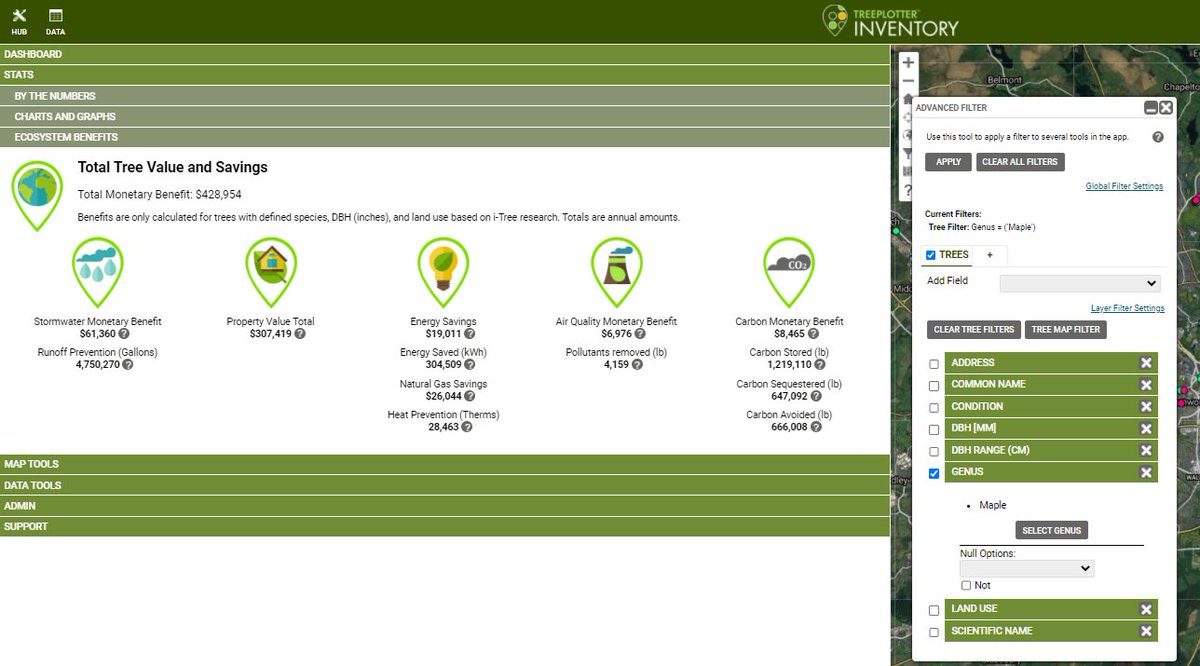Click the stormwater rain cloud icon
The width and height of the screenshot is (1200, 666).
(x=98, y=272)
